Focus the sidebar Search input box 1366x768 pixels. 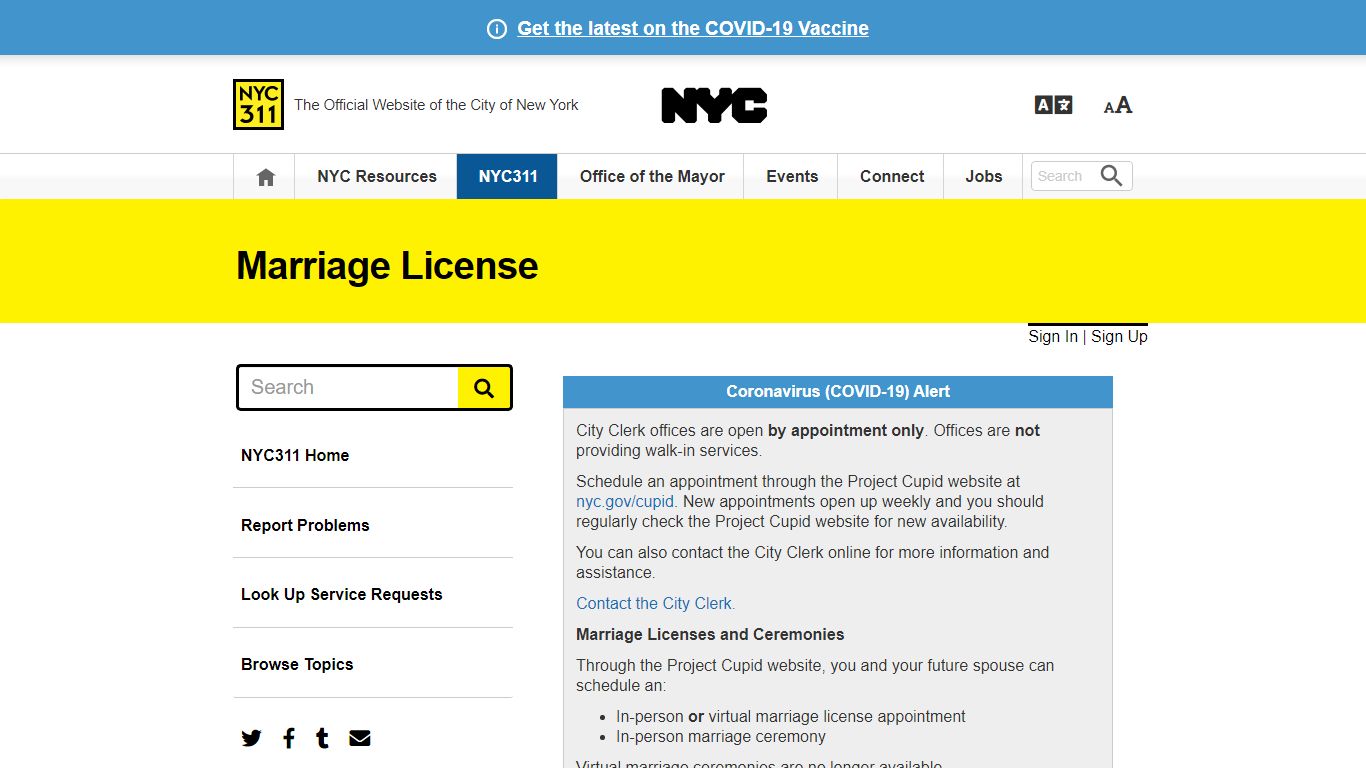coord(348,388)
